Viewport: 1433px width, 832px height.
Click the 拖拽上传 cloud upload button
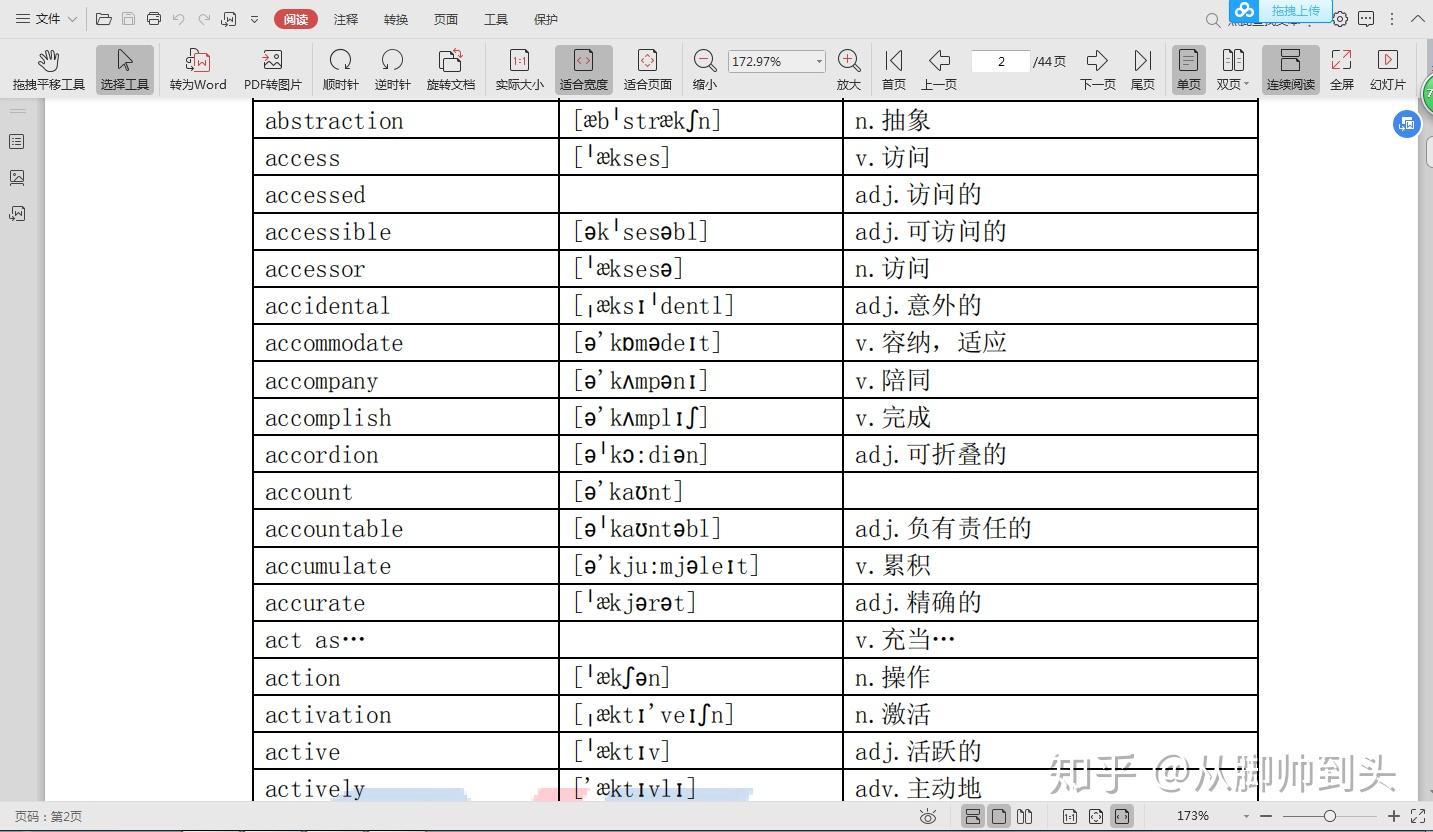tap(1280, 11)
